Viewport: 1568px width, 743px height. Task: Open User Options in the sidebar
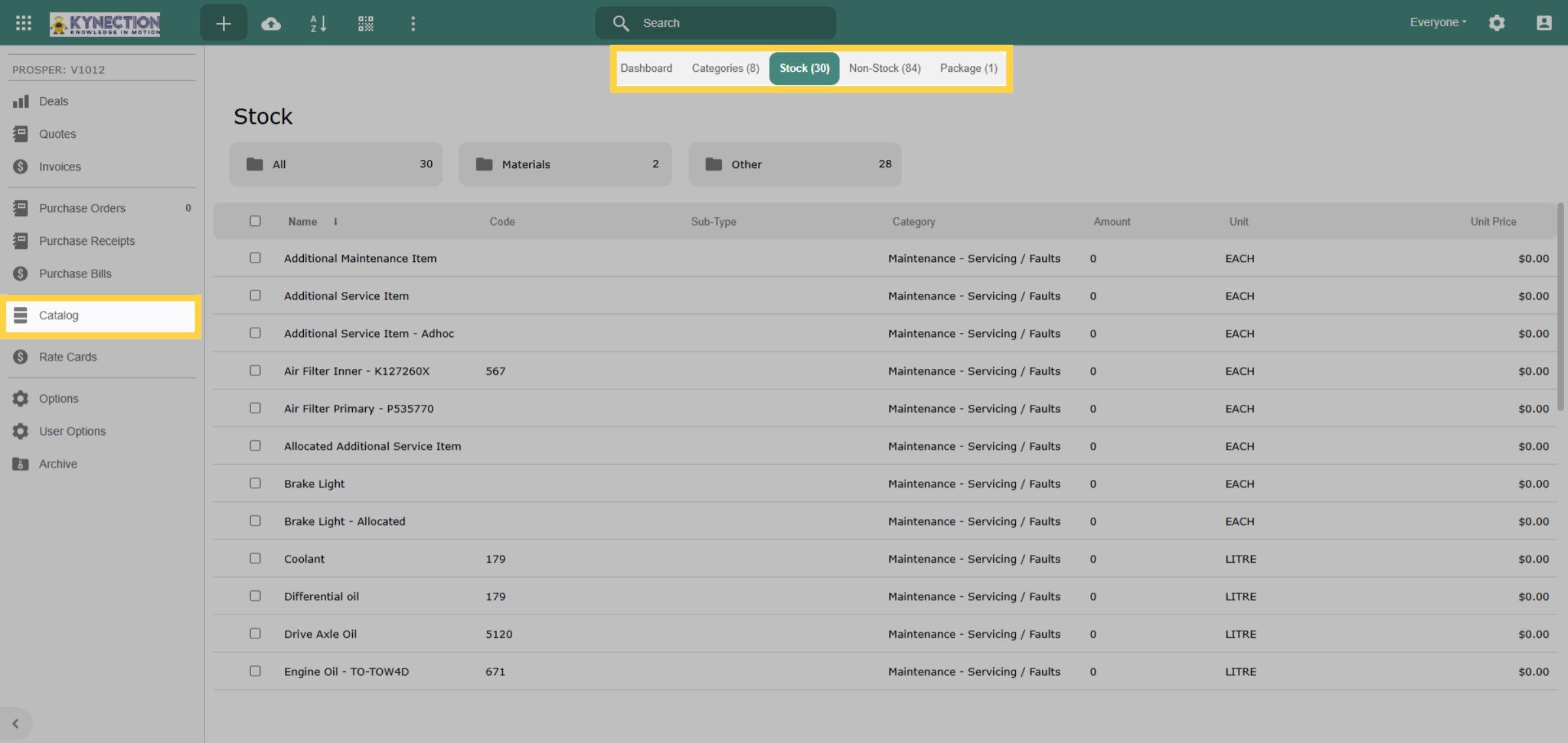[x=101, y=432]
